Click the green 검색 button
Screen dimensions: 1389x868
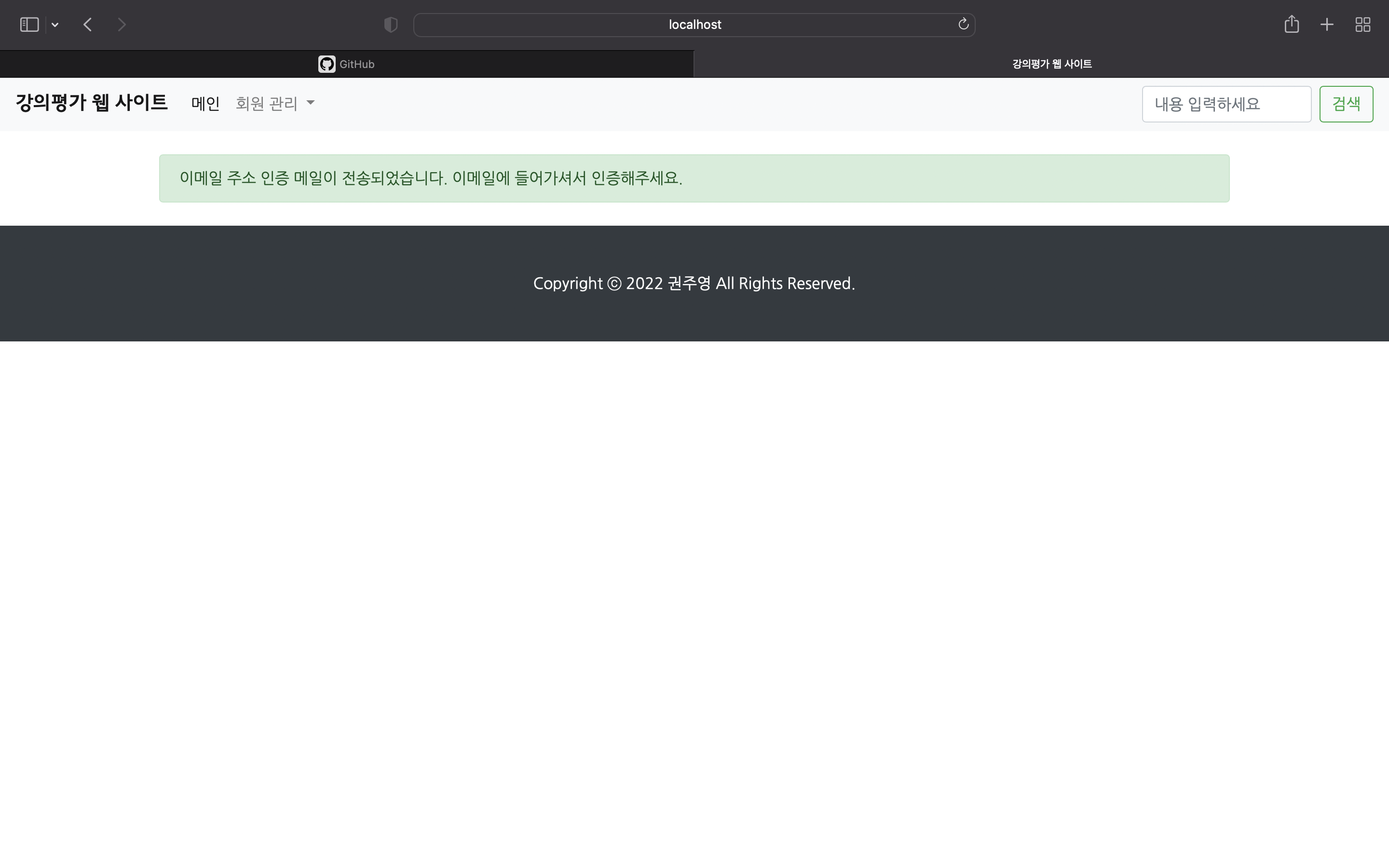[1346, 104]
